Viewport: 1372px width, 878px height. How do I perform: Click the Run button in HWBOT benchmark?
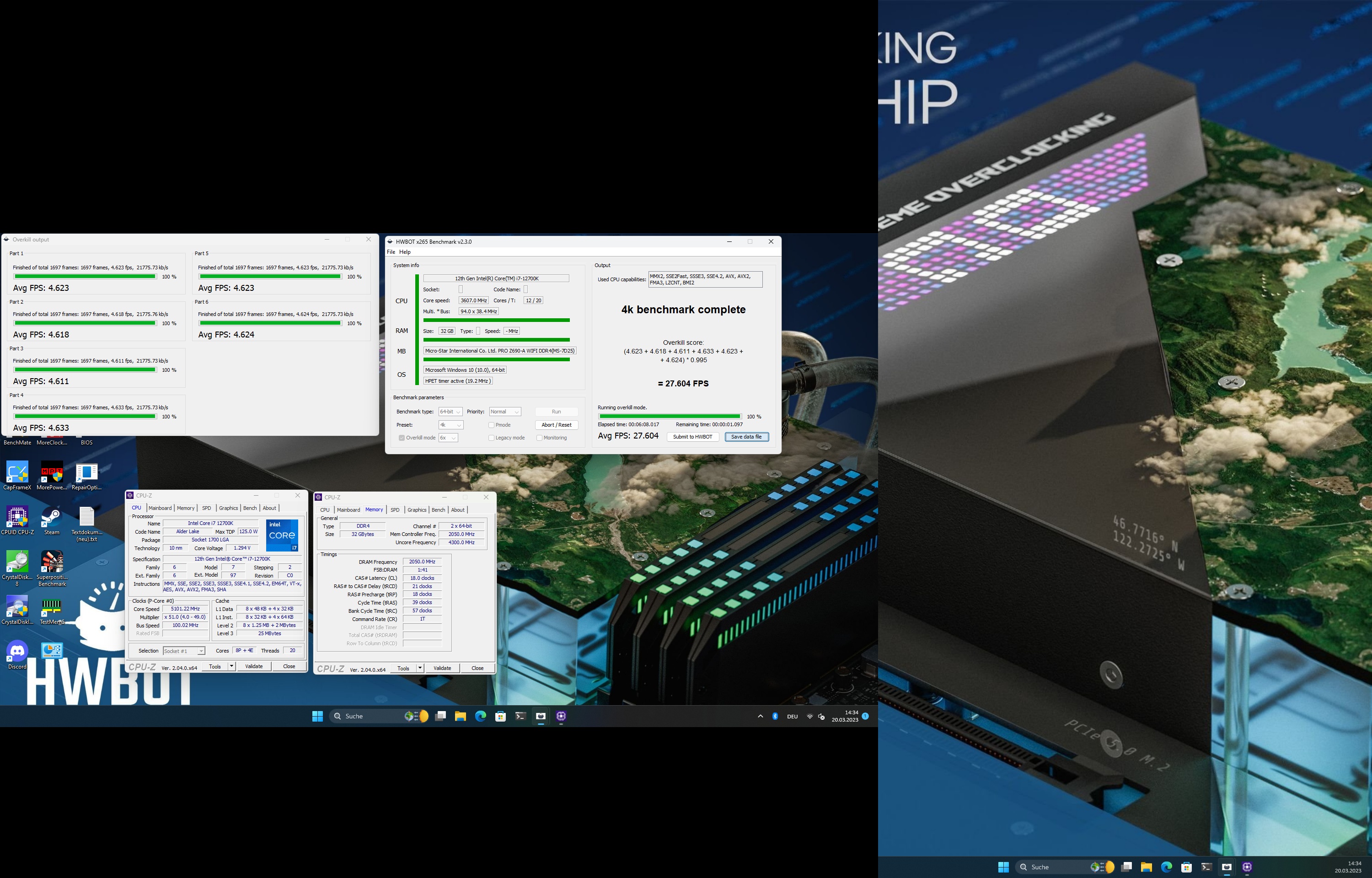click(x=556, y=412)
